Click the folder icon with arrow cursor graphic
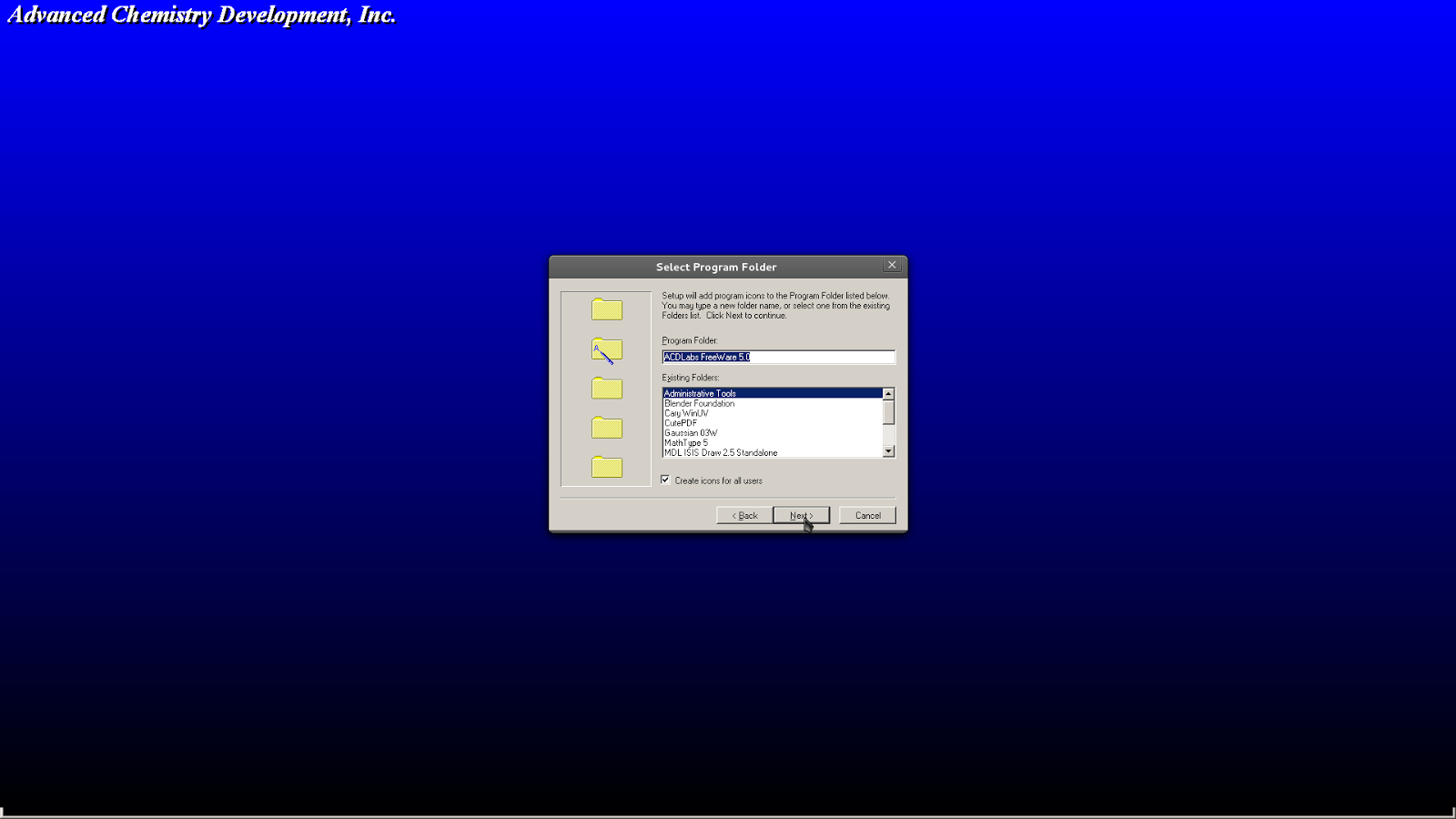1456x819 pixels. pyautogui.click(x=606, y=349)
